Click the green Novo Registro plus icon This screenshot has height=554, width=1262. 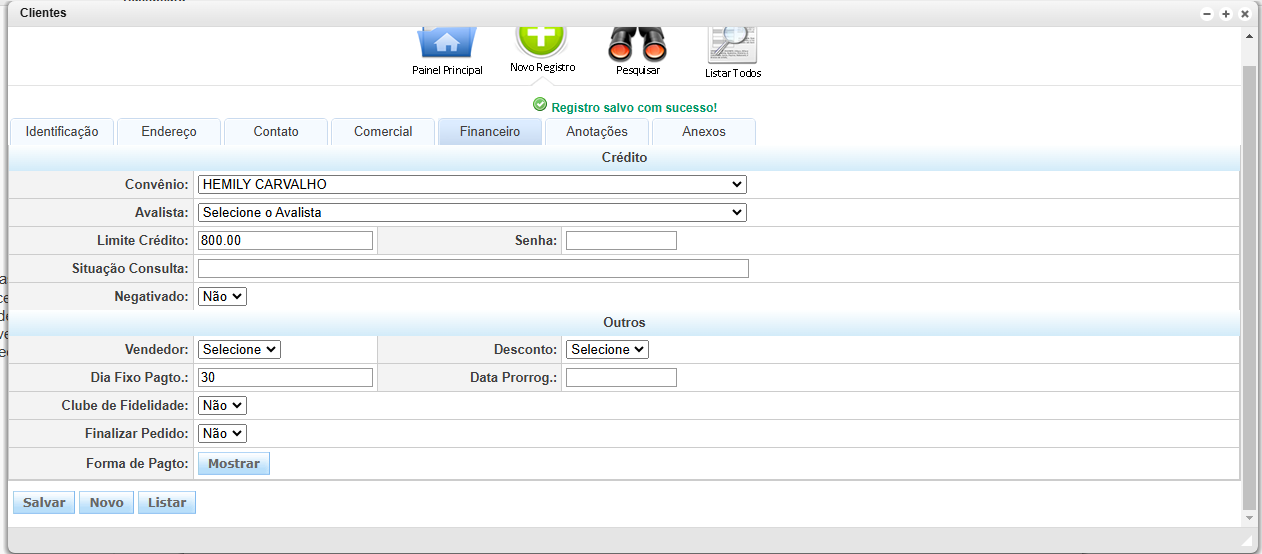541,38
